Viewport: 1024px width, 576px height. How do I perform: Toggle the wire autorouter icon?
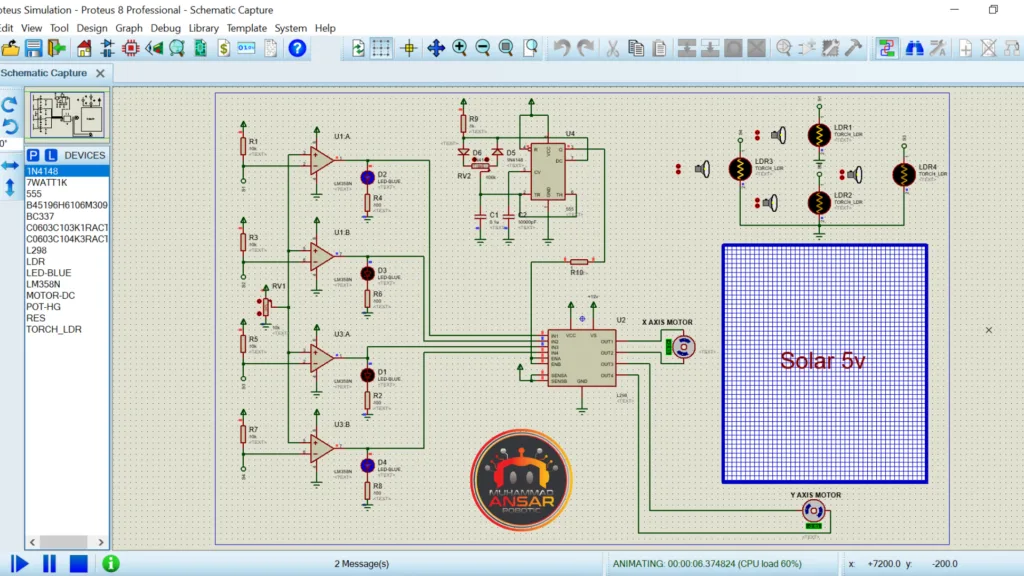pyautogui.click(x=886, y=48)
